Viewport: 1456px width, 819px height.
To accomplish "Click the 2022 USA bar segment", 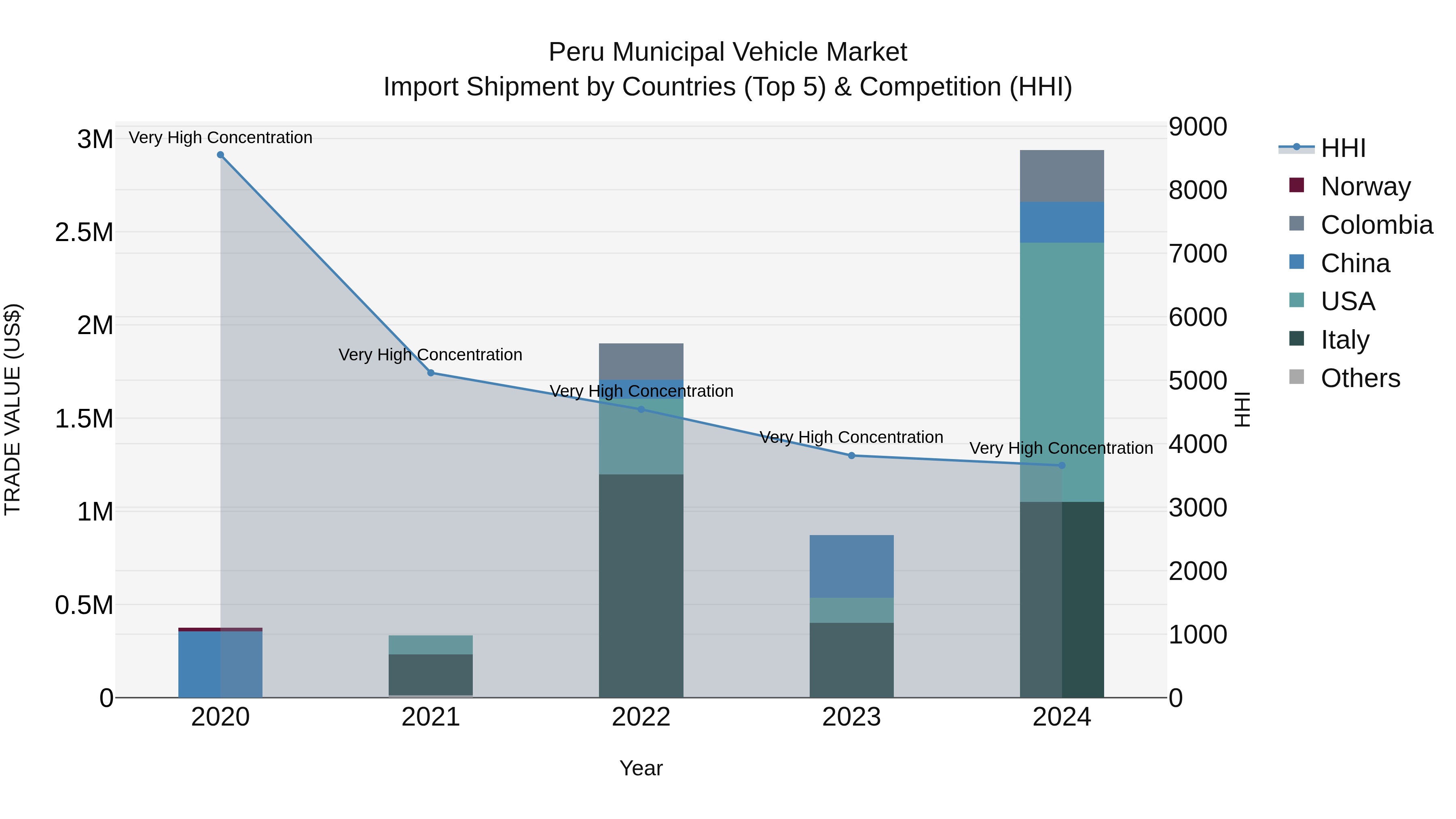I will 641,437.
